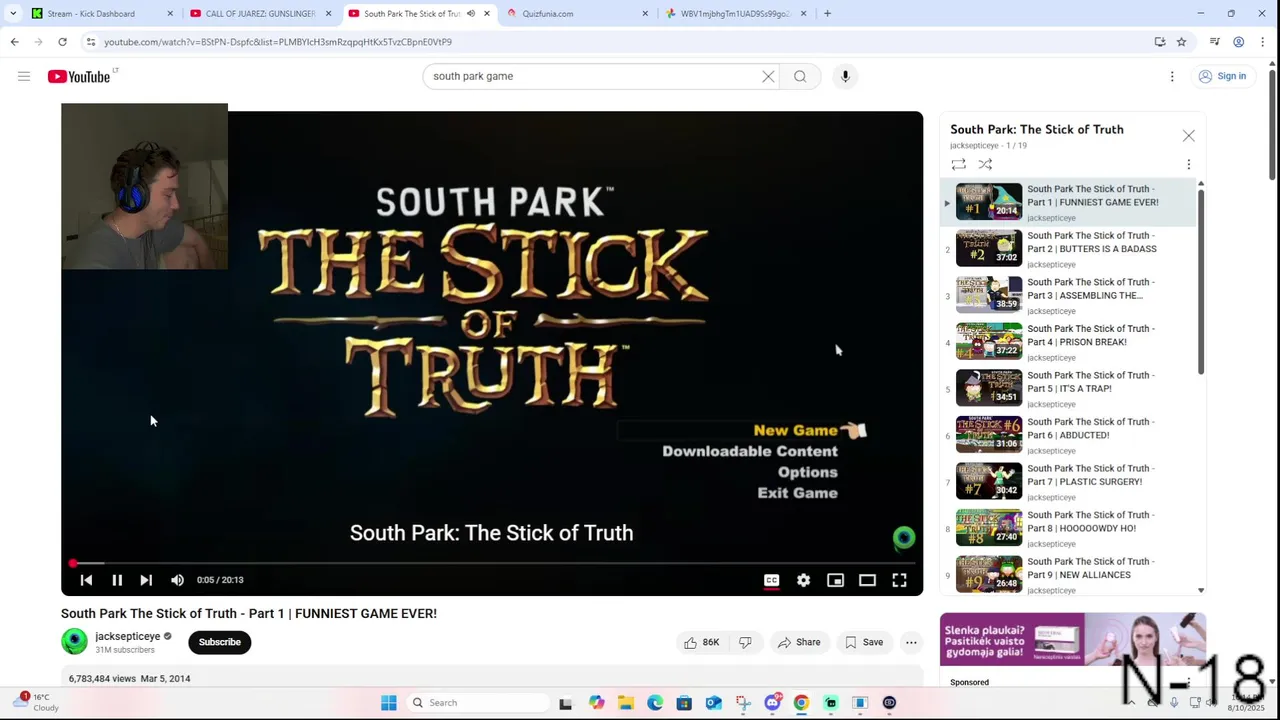Screen dimensions: 1280x720
Task: Enter full screen mode
Action: (x=899, y=580)
